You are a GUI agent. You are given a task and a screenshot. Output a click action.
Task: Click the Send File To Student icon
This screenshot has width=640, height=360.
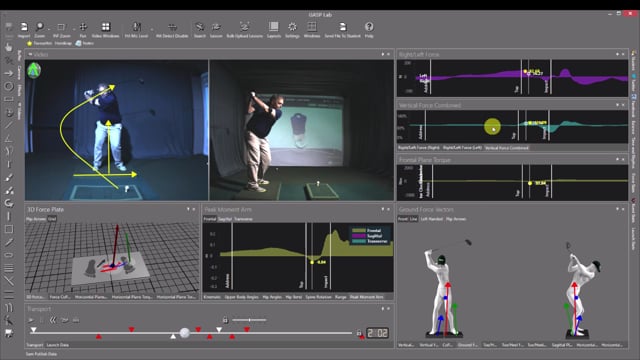(342, 27)
